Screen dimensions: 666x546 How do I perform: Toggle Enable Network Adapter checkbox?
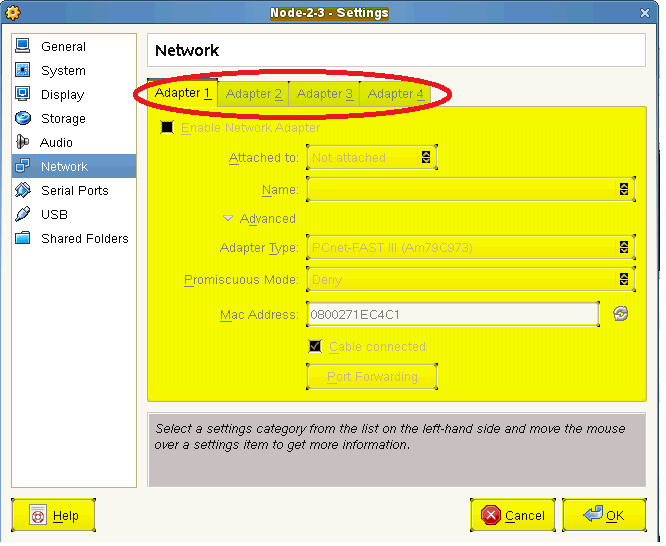click(x=167, y=128)
